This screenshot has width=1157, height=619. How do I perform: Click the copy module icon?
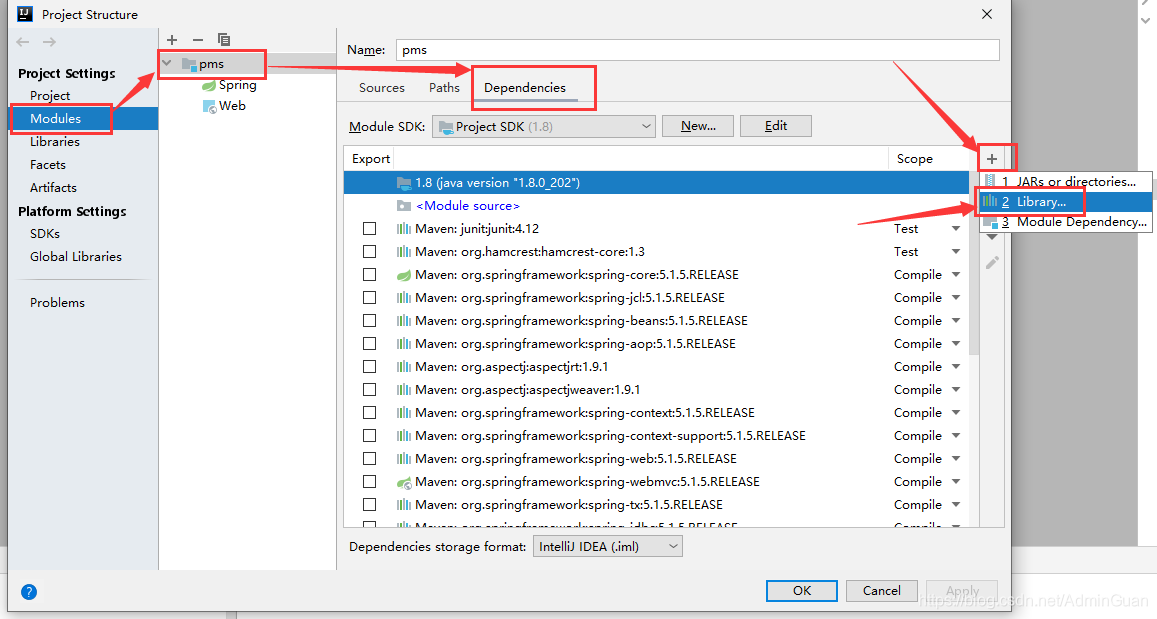[224, 40]
